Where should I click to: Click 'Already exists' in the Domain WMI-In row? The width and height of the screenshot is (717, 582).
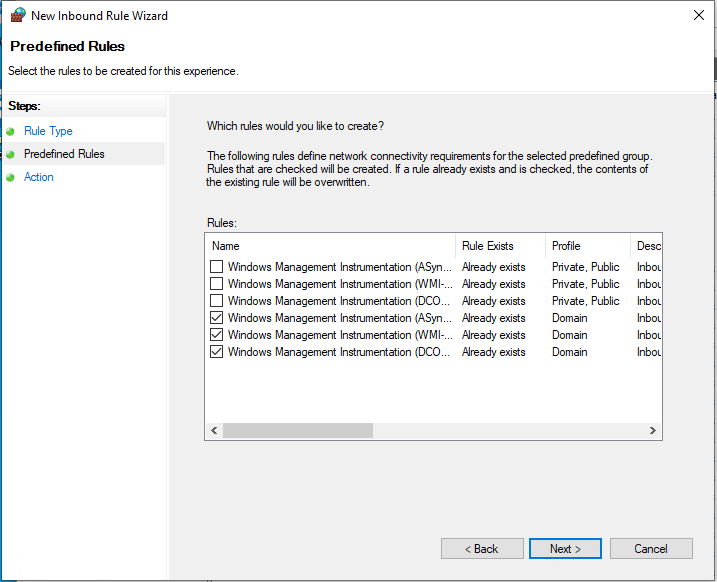coord(493,335)
